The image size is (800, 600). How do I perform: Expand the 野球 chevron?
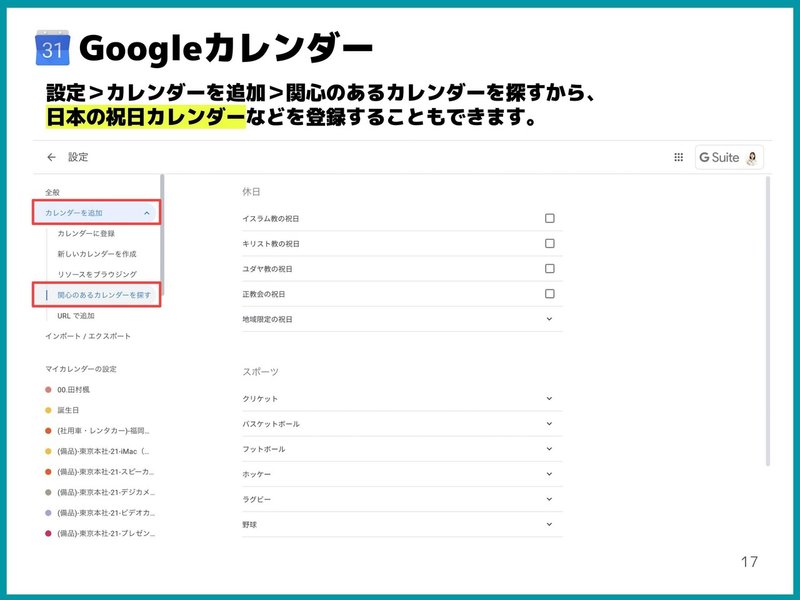pyautogui.click(x=549, y=524)
